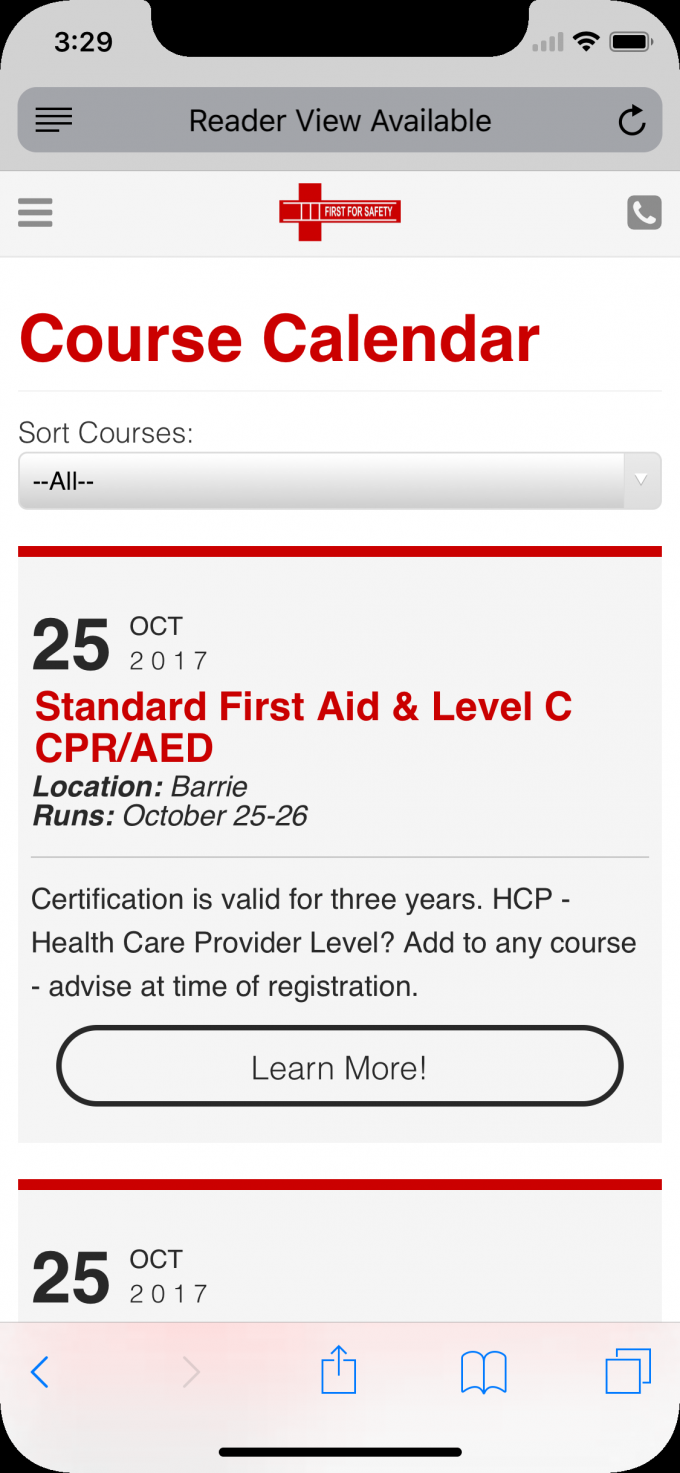
Task: Reload the page with the refresh icon
Action: pyautogui.click(x=631, y=121)
